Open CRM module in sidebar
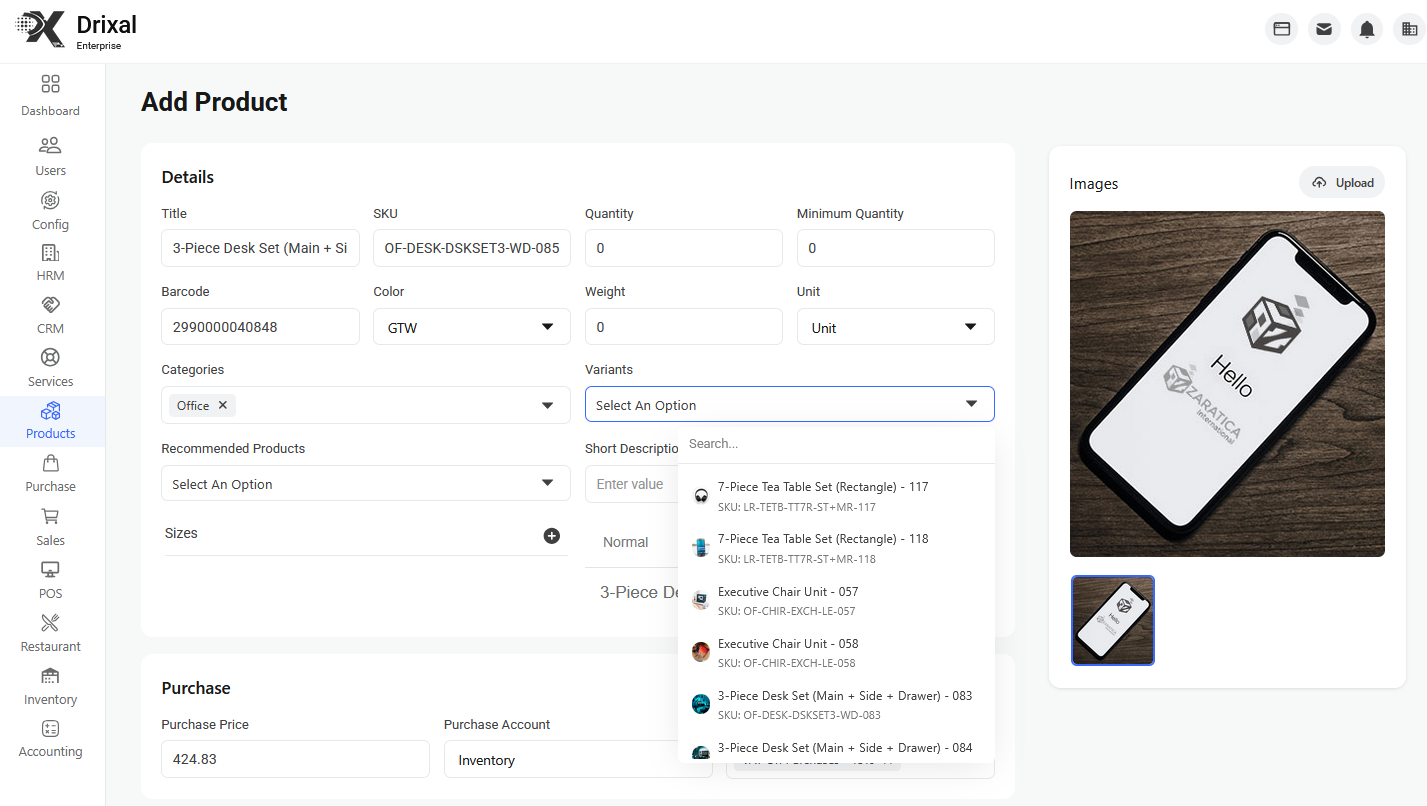 pos(50,315)
